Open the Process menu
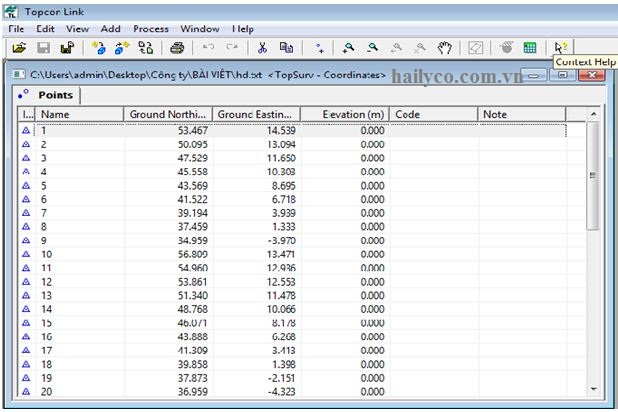The width and height of the screenshot is (618, 412). (x=151, y=29)
